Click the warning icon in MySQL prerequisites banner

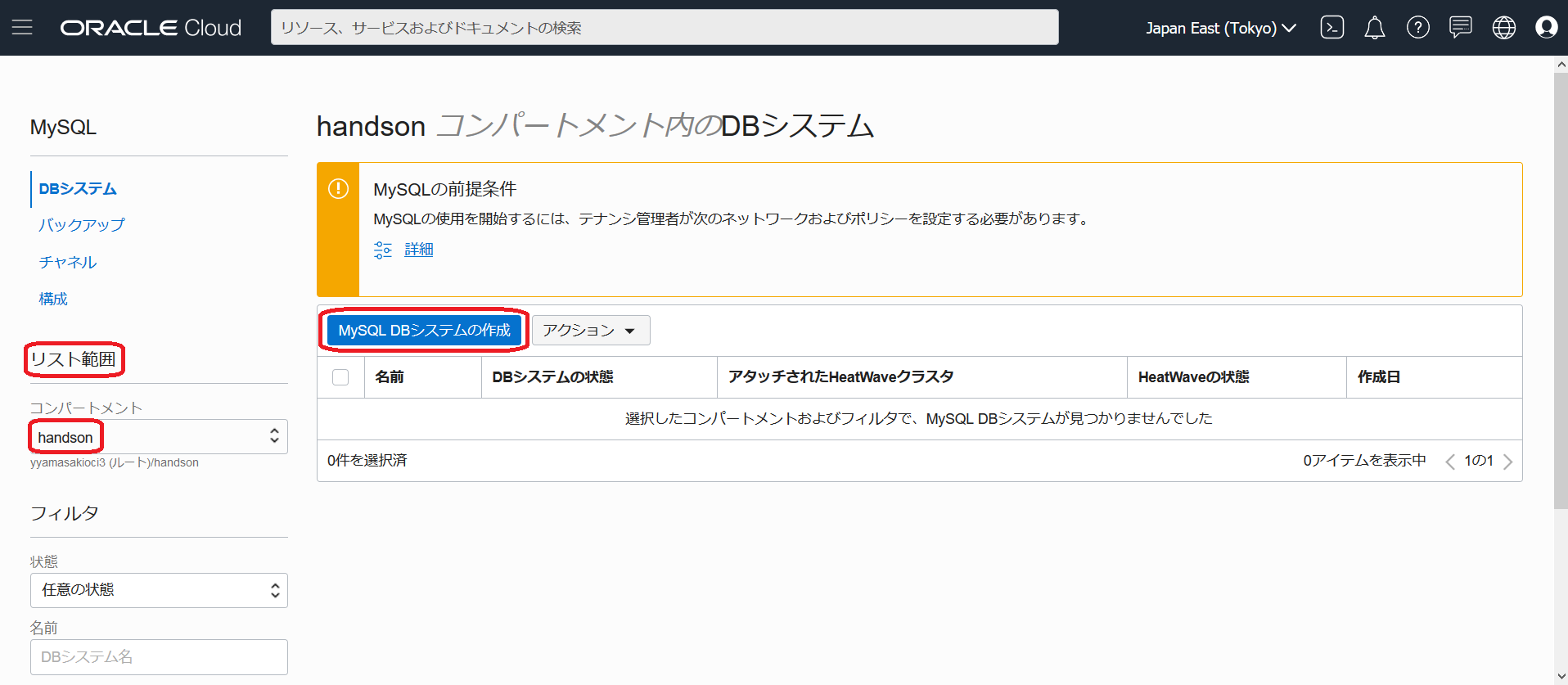338,189
